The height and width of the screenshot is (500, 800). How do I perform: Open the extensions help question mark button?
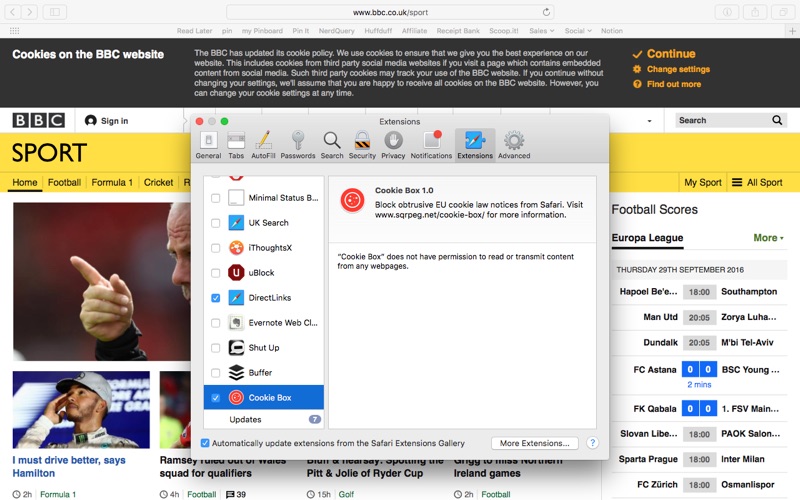click(x=592, y=443)
